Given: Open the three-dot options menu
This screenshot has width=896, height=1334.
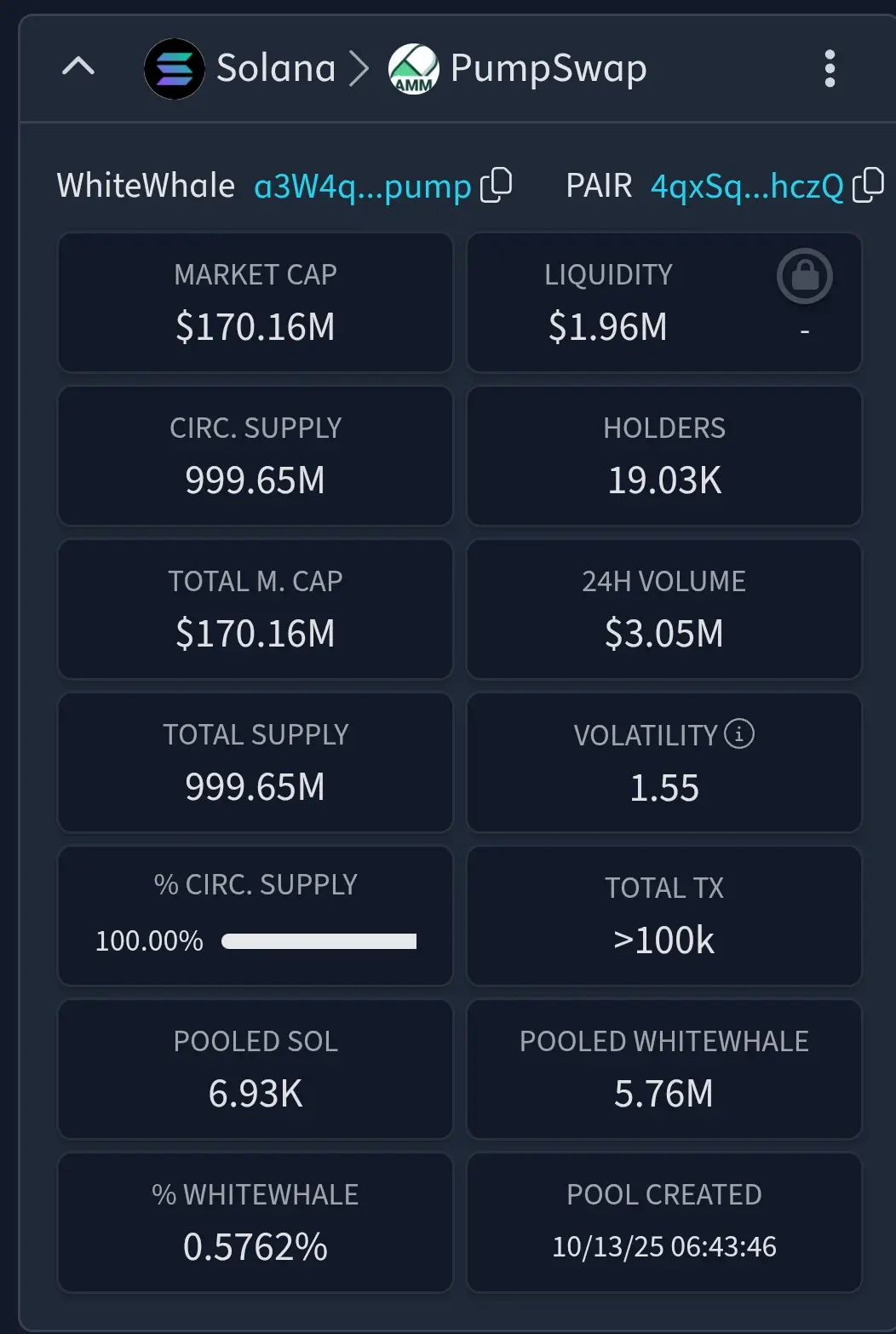Looking at the screenshot, I should [830, 68].
